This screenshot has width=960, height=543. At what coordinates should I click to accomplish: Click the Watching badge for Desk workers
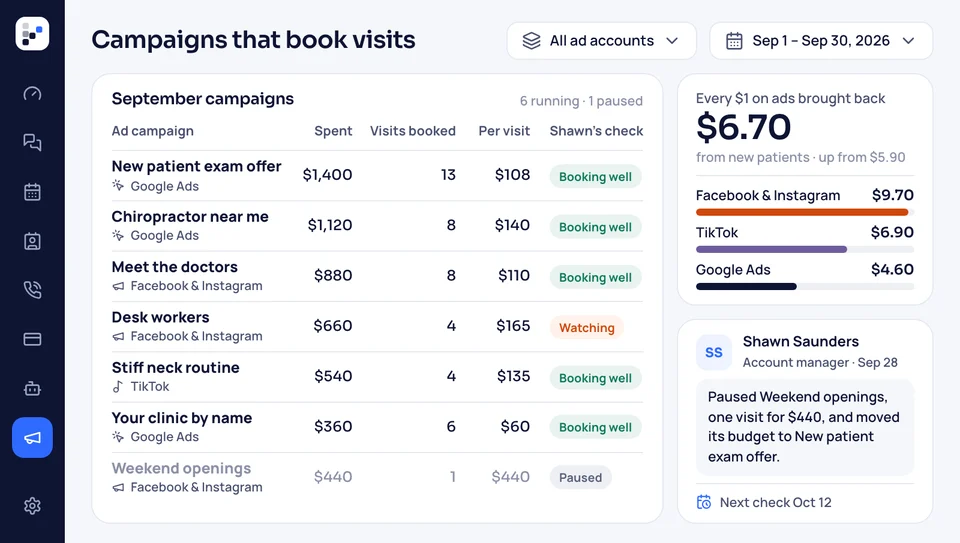[x=587, y=328]
